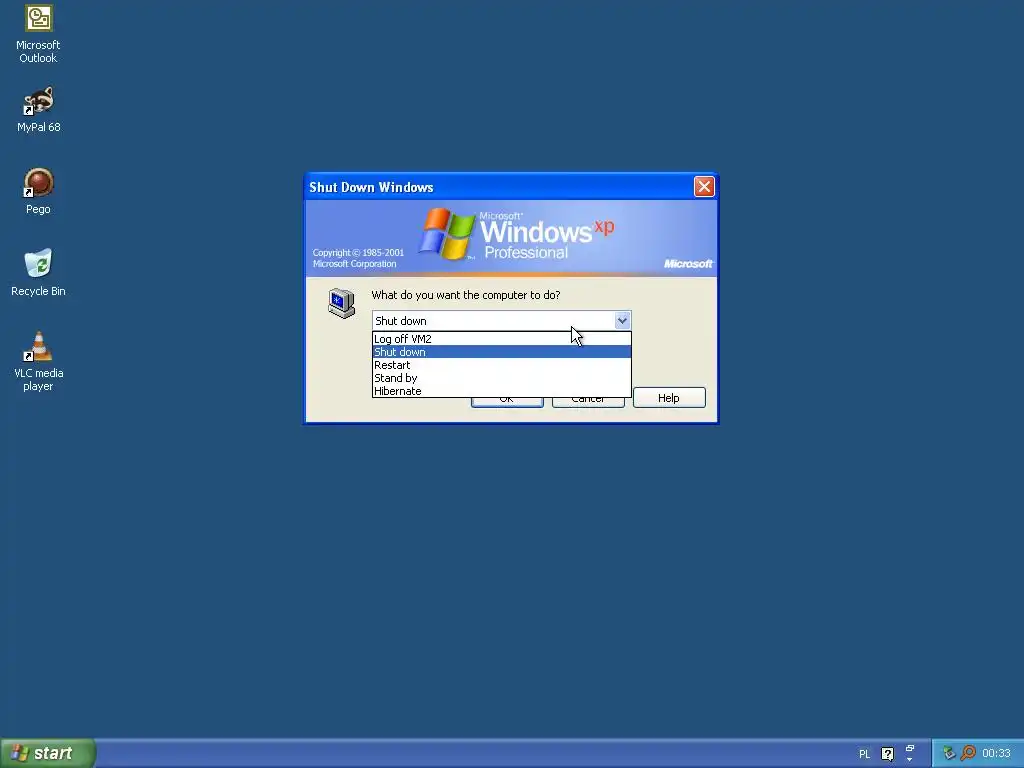Select the Recycle Bin icon

click(38, 273)
